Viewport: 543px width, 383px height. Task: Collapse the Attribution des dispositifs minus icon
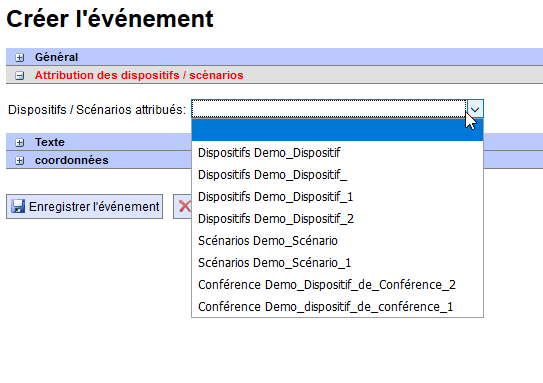(x=20, y=75)
